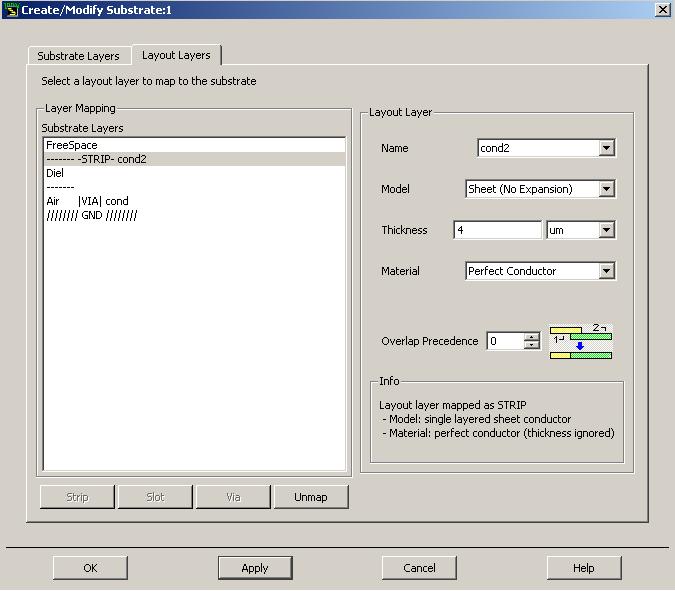Close the Create/Modify Substrate dialog
675x591 pixels.
[663, 9]
